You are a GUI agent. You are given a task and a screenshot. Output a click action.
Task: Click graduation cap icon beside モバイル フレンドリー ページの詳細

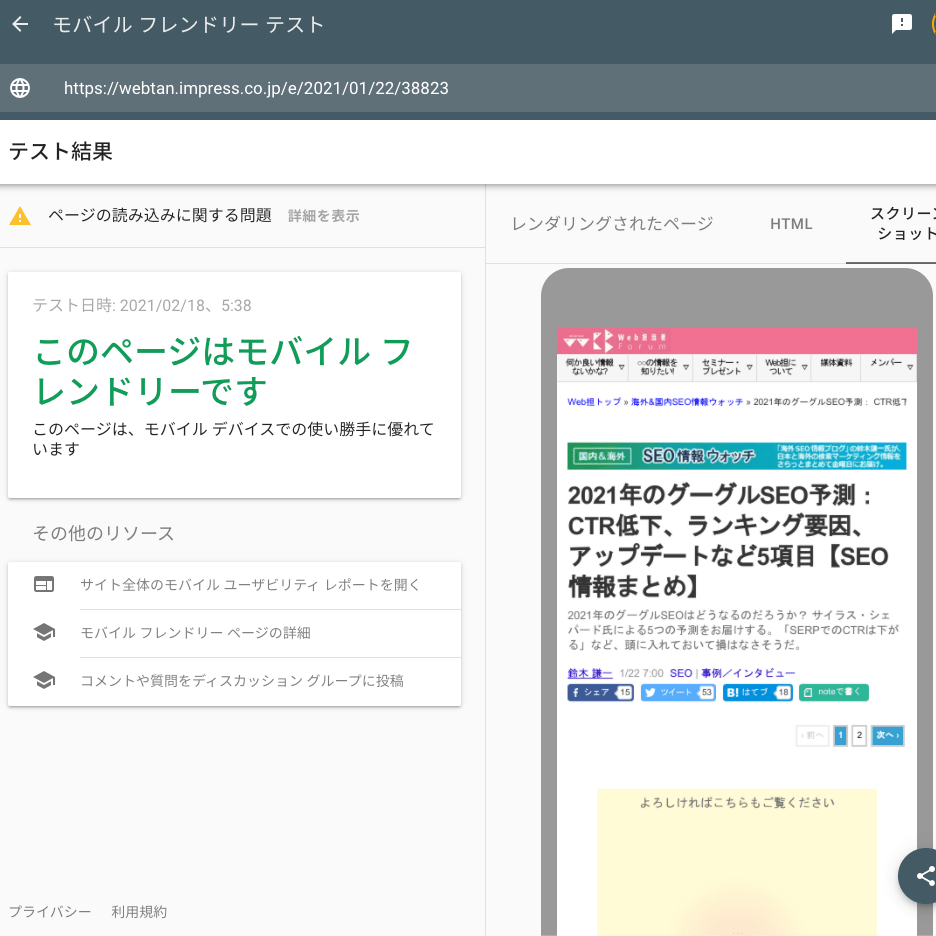[44, 633]
